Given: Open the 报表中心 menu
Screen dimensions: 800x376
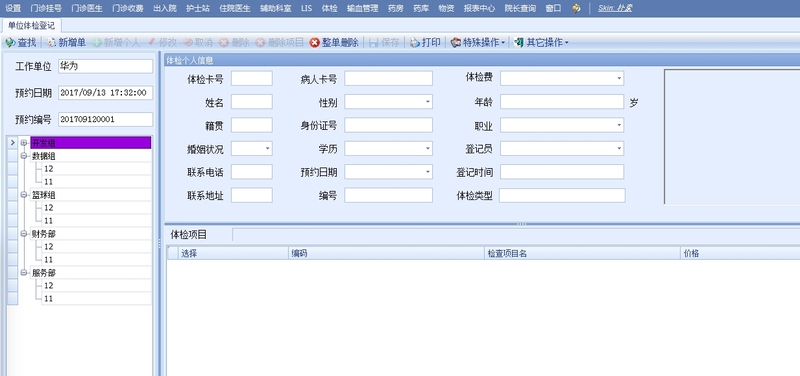Looking at the screenshot, I should (x=479, y=9).
